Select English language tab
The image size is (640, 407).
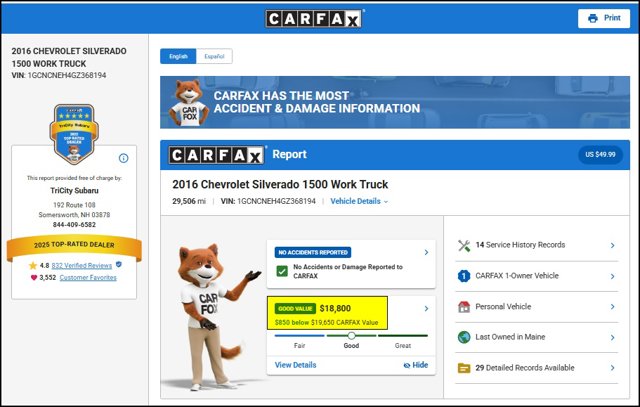(x=178, y=56)
